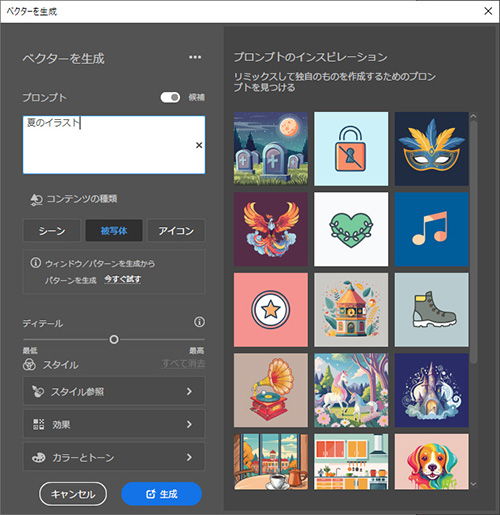Expand the 効果 section chevron
Image resolution: width=500 pixels, height=515 pixels.
pos(189,424)
